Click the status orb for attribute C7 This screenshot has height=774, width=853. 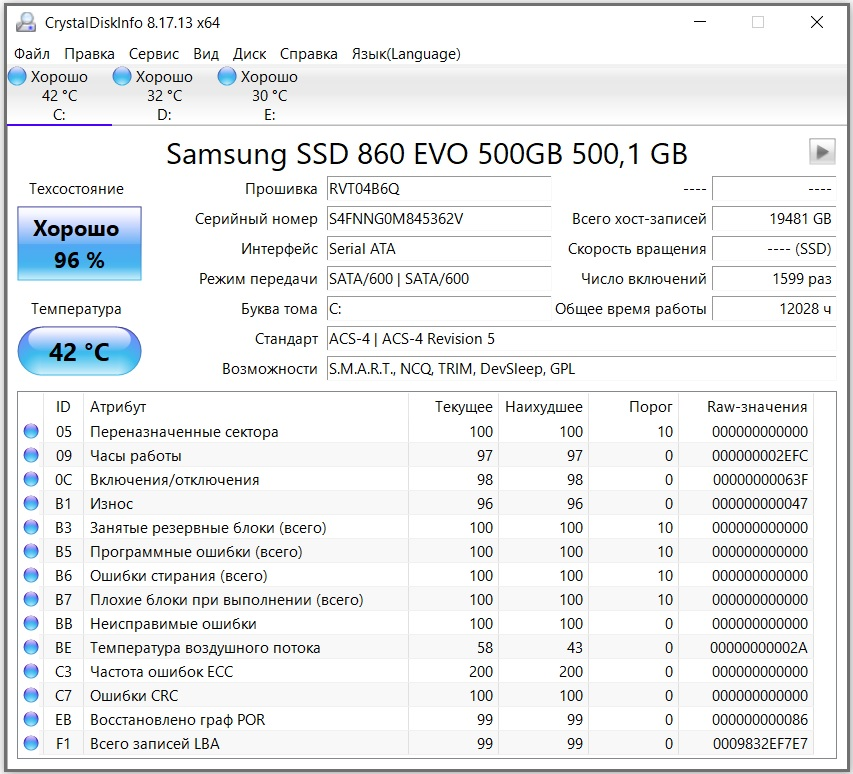pyautogui.click(x=31, y=696)
